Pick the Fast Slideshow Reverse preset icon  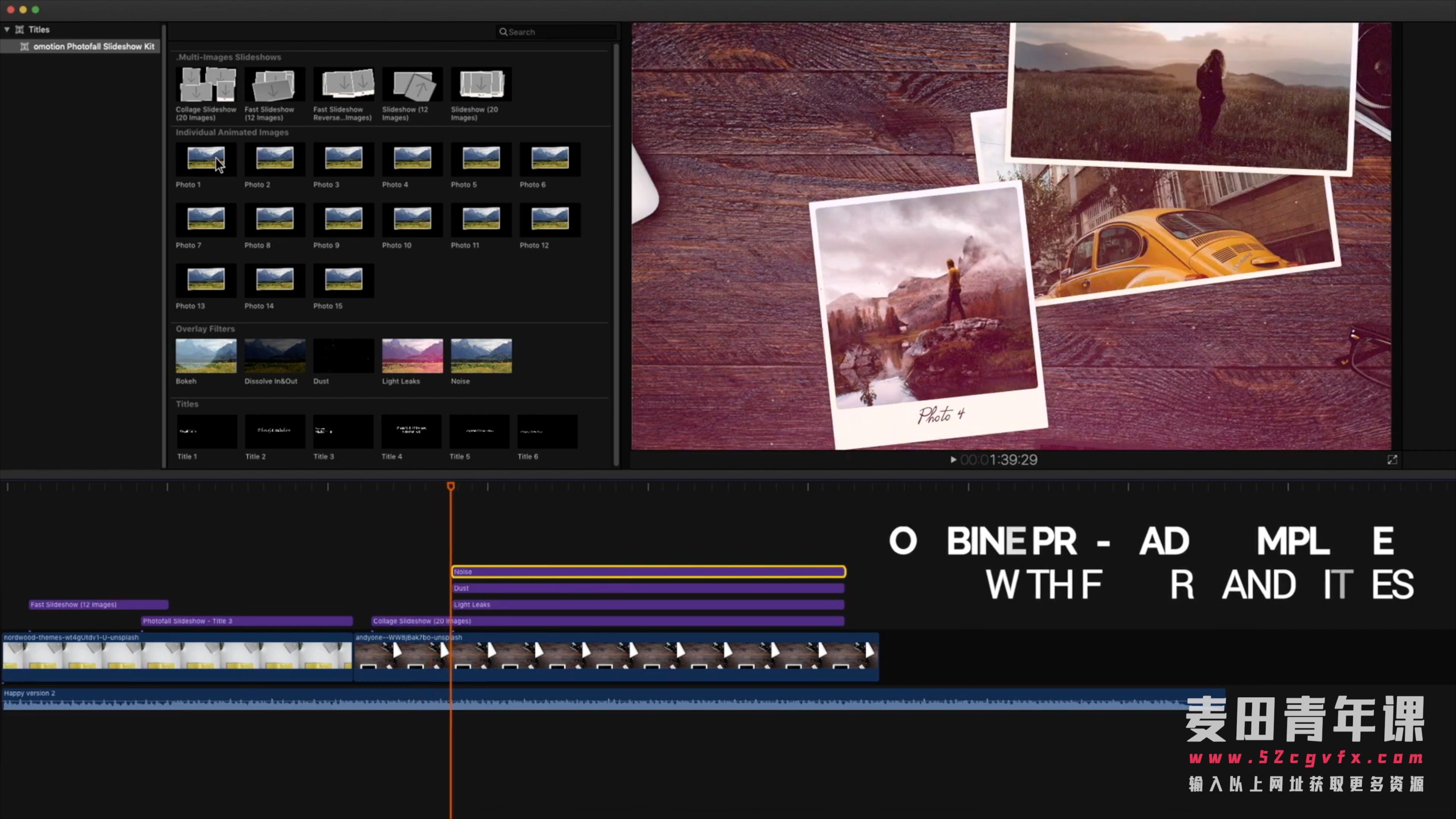click(344, 84)
